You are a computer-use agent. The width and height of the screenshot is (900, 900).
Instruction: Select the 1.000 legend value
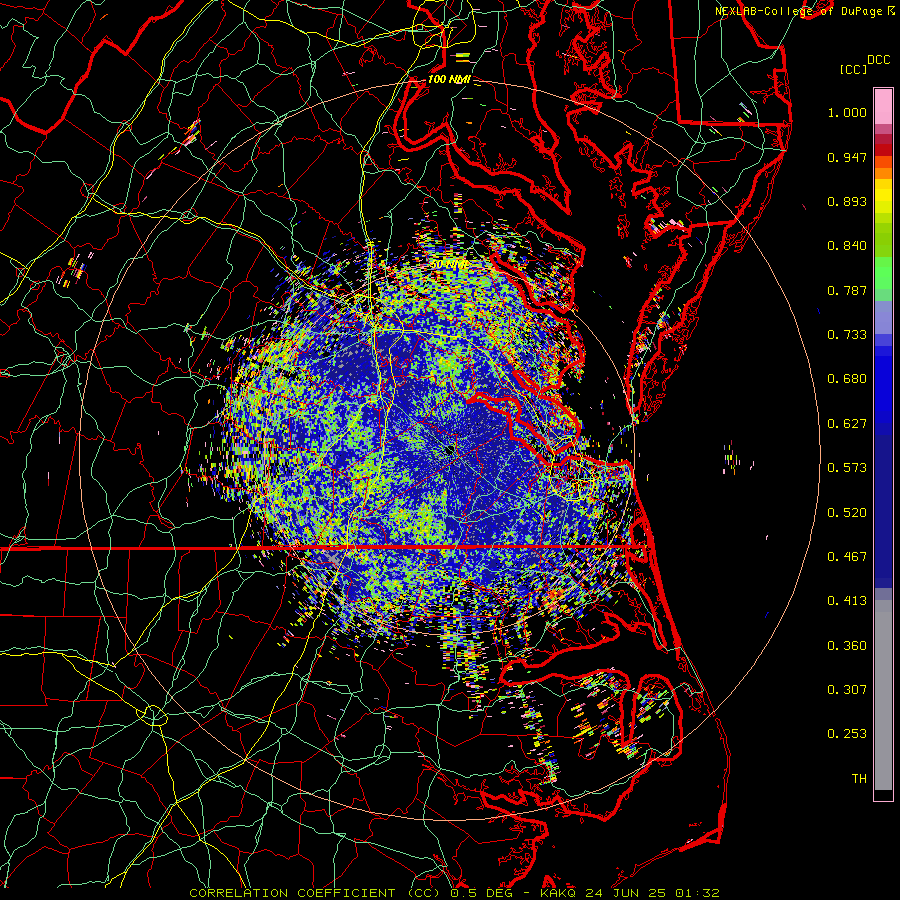pos(847,112)
